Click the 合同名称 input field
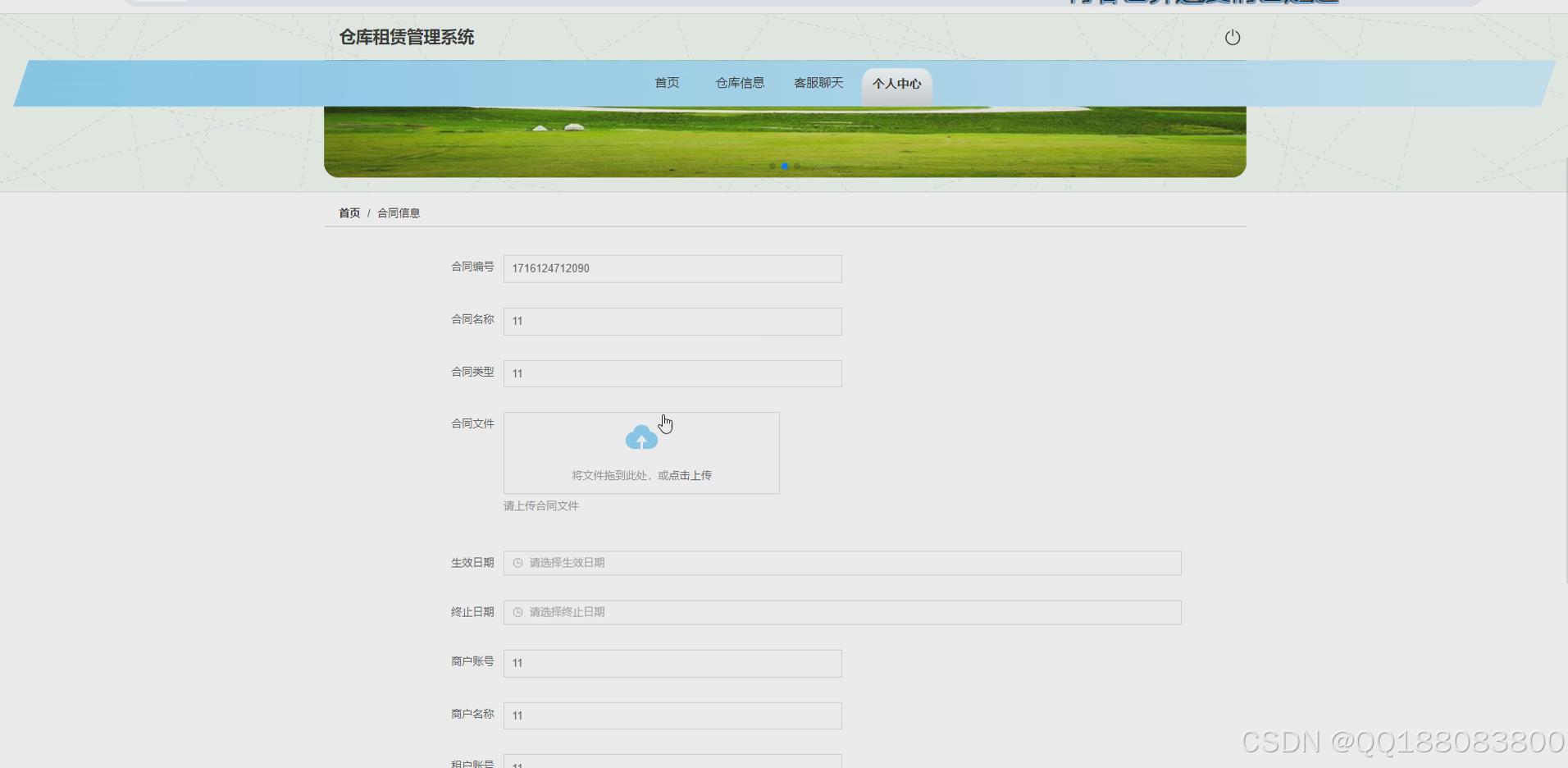Image resolution: width=1568 pixels, height=768 pixels. (x=672, y=321)
